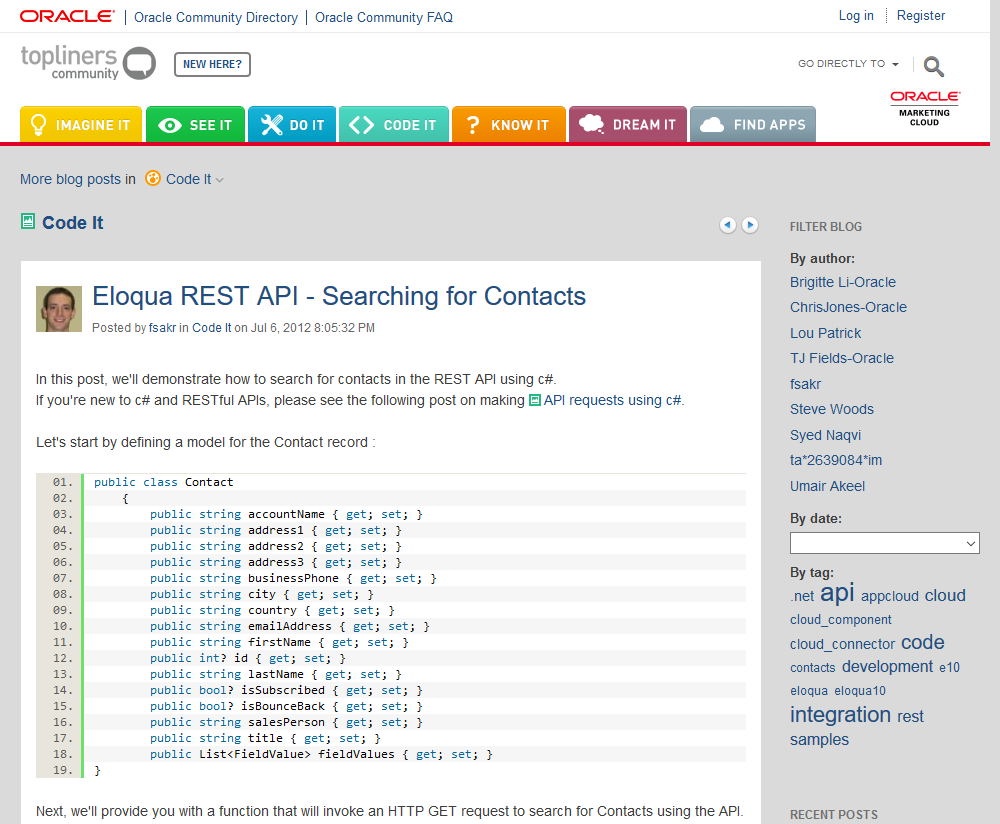Filter by author ta*2639084*im
This screenshot has width=1000, height=824.
click(x=836, y=460)
